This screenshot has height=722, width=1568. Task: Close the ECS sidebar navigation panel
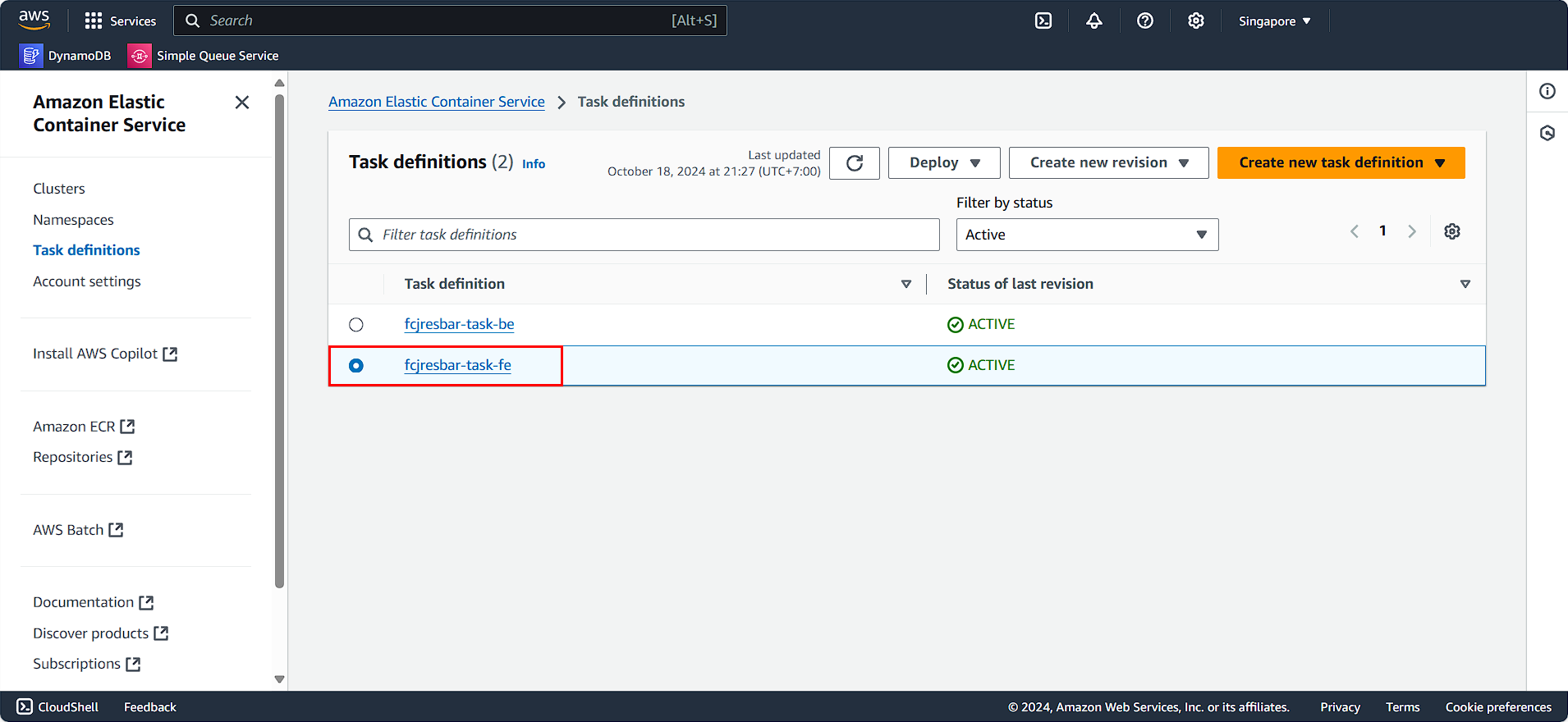point(242,103)
